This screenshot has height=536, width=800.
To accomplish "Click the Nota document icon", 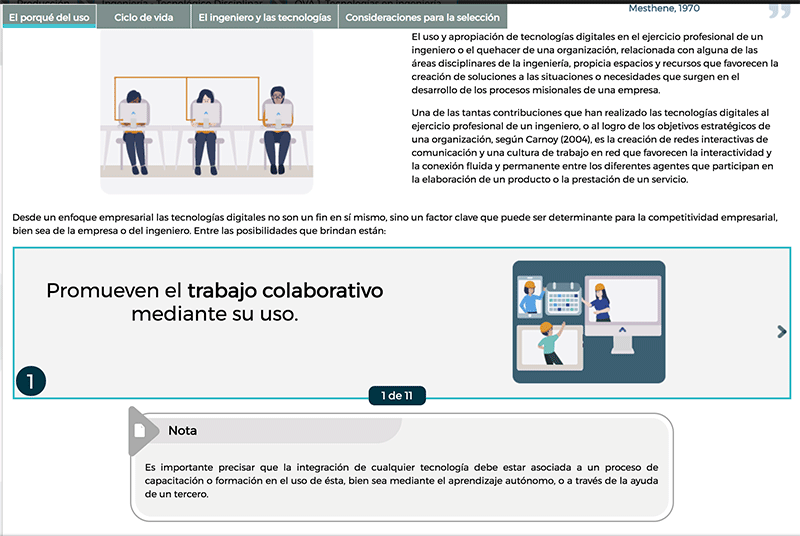I will point(141,430).
